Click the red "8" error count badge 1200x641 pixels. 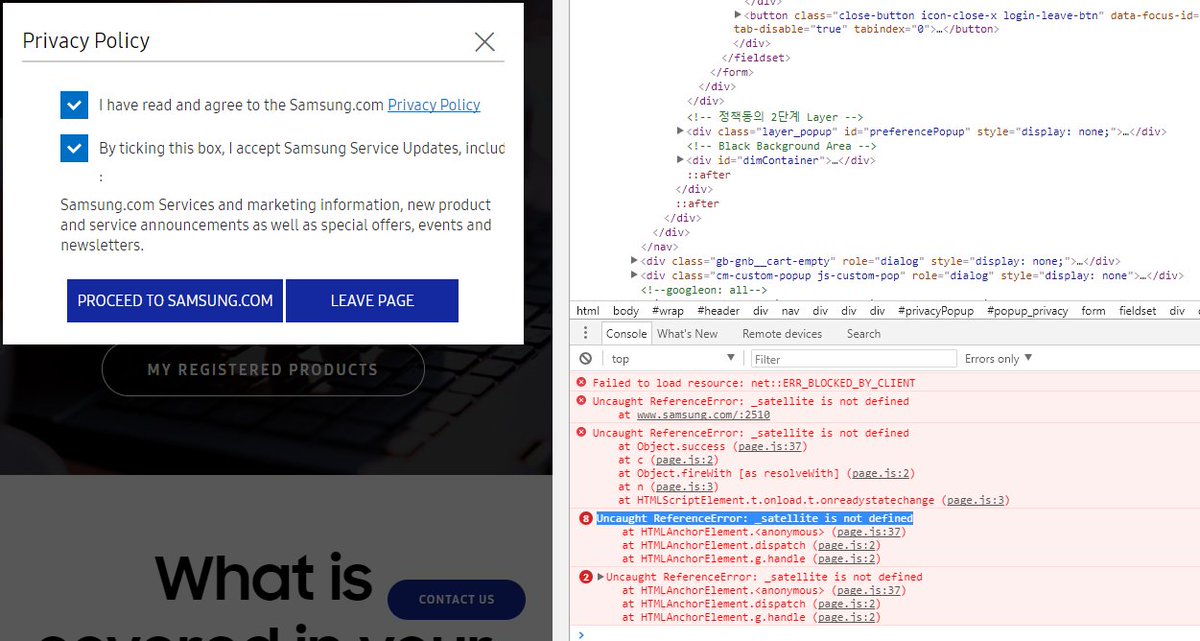click(x=585, y=518)
